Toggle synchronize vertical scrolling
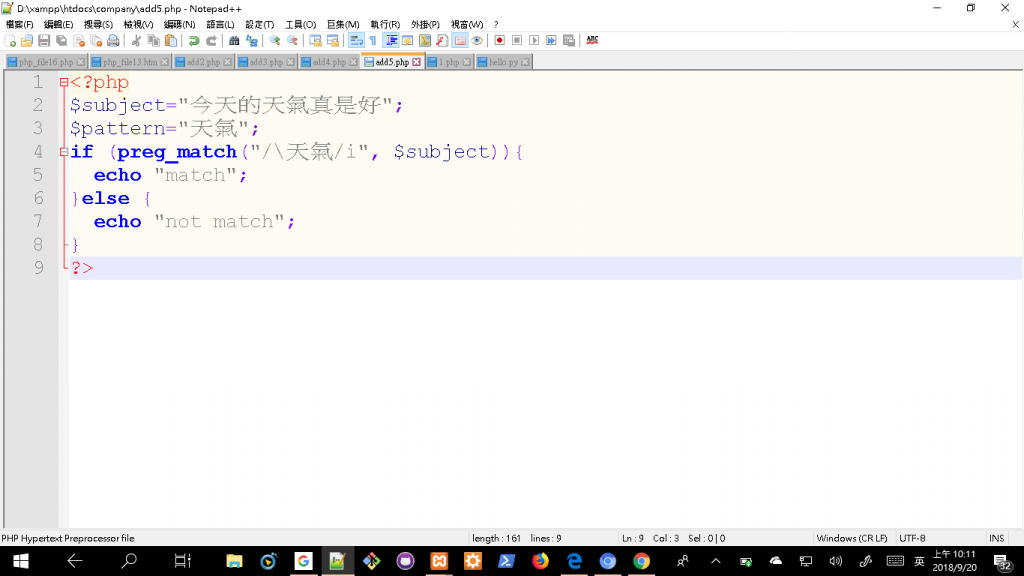This screenshot has height=576, width=1024. [x=315, y=40]
